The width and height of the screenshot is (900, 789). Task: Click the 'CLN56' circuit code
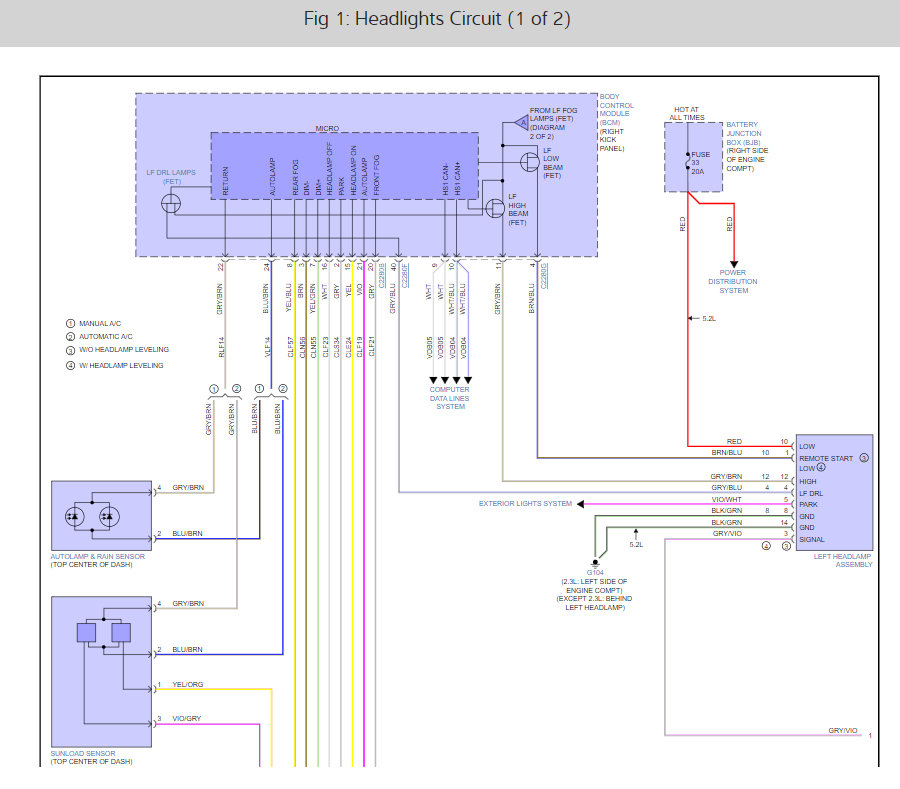[x=302, y=347]
